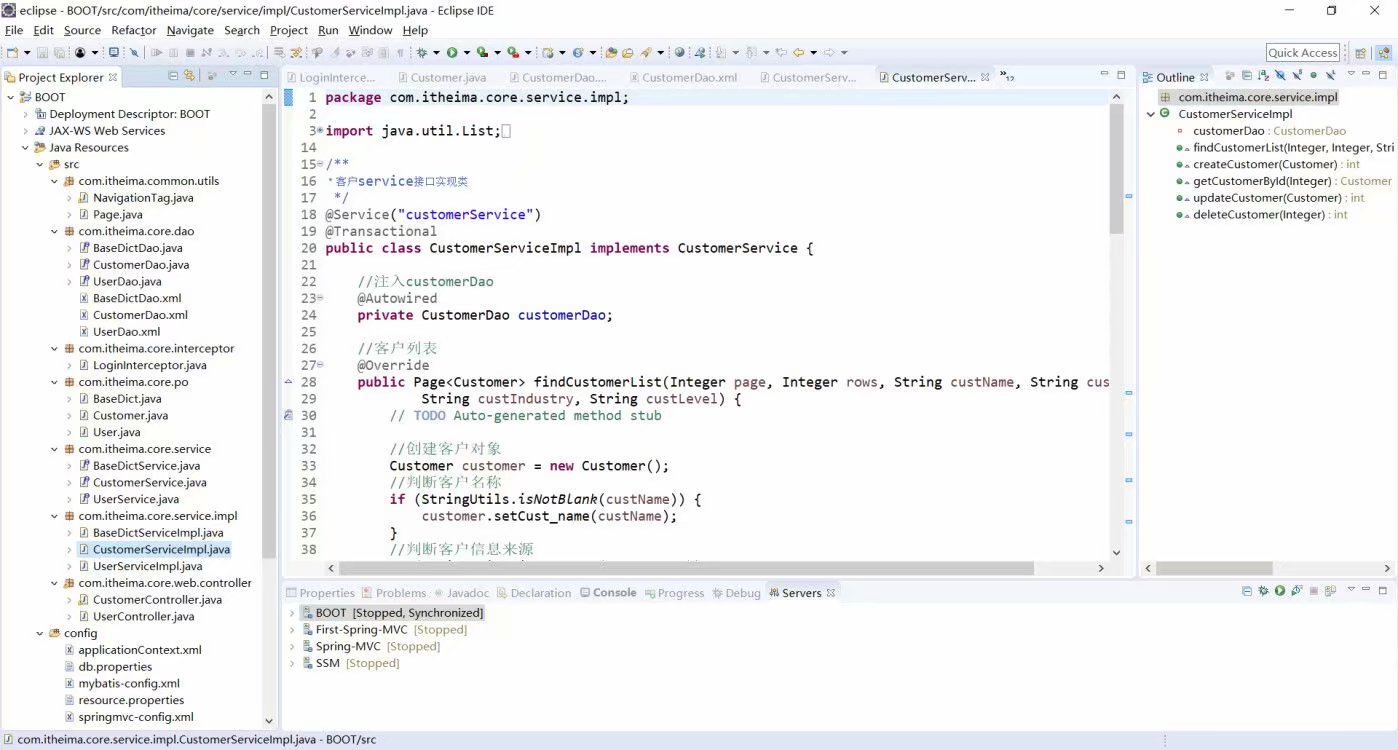Screen dimensions: 1398x750
Task: Collapse the BOOT project node
Action: coord(11,97)
